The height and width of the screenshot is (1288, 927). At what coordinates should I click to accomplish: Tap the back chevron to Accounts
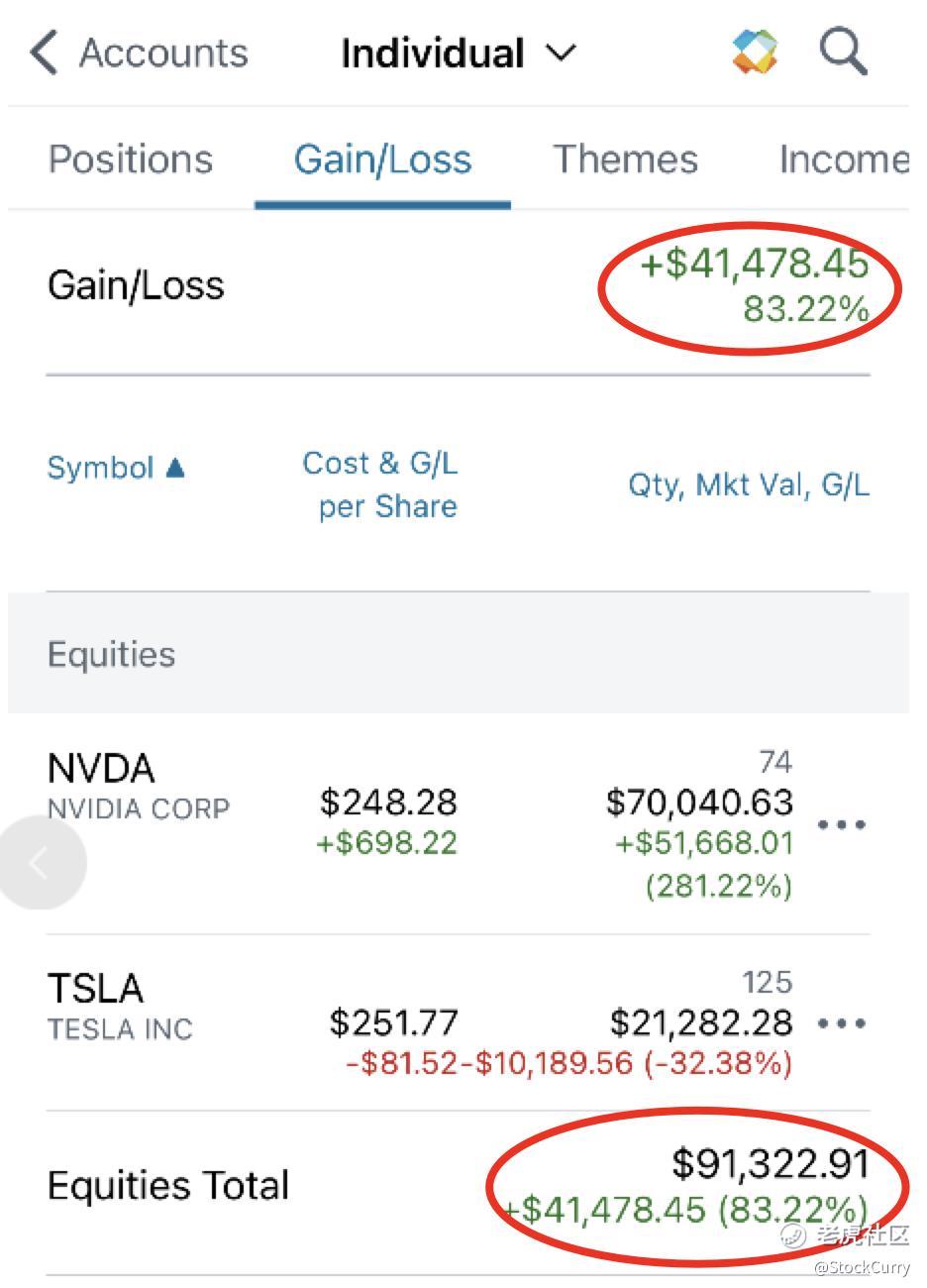[44, 53]
